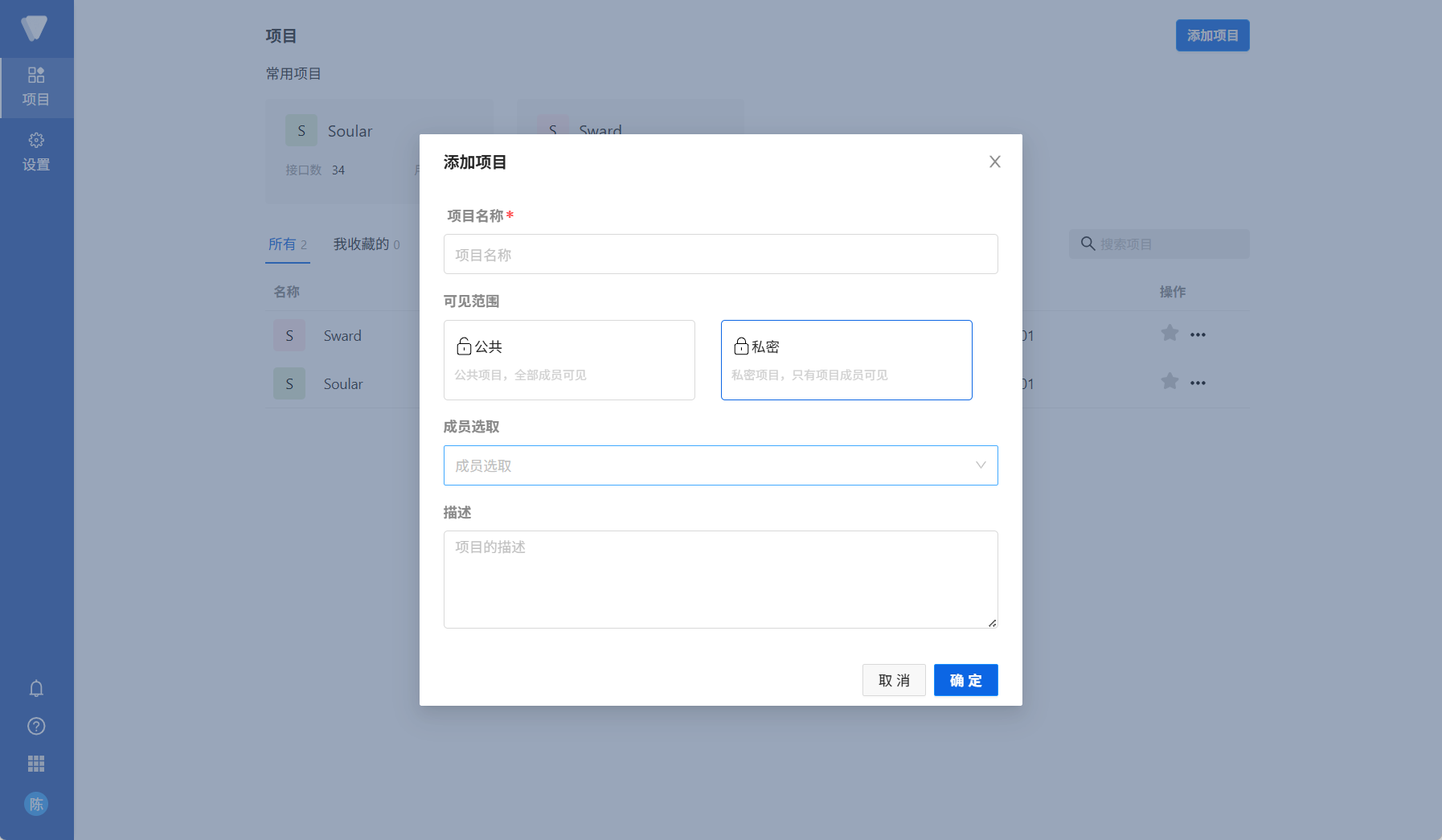
Task: Open the 项目 section in sidebar
Action: (36, 87)
